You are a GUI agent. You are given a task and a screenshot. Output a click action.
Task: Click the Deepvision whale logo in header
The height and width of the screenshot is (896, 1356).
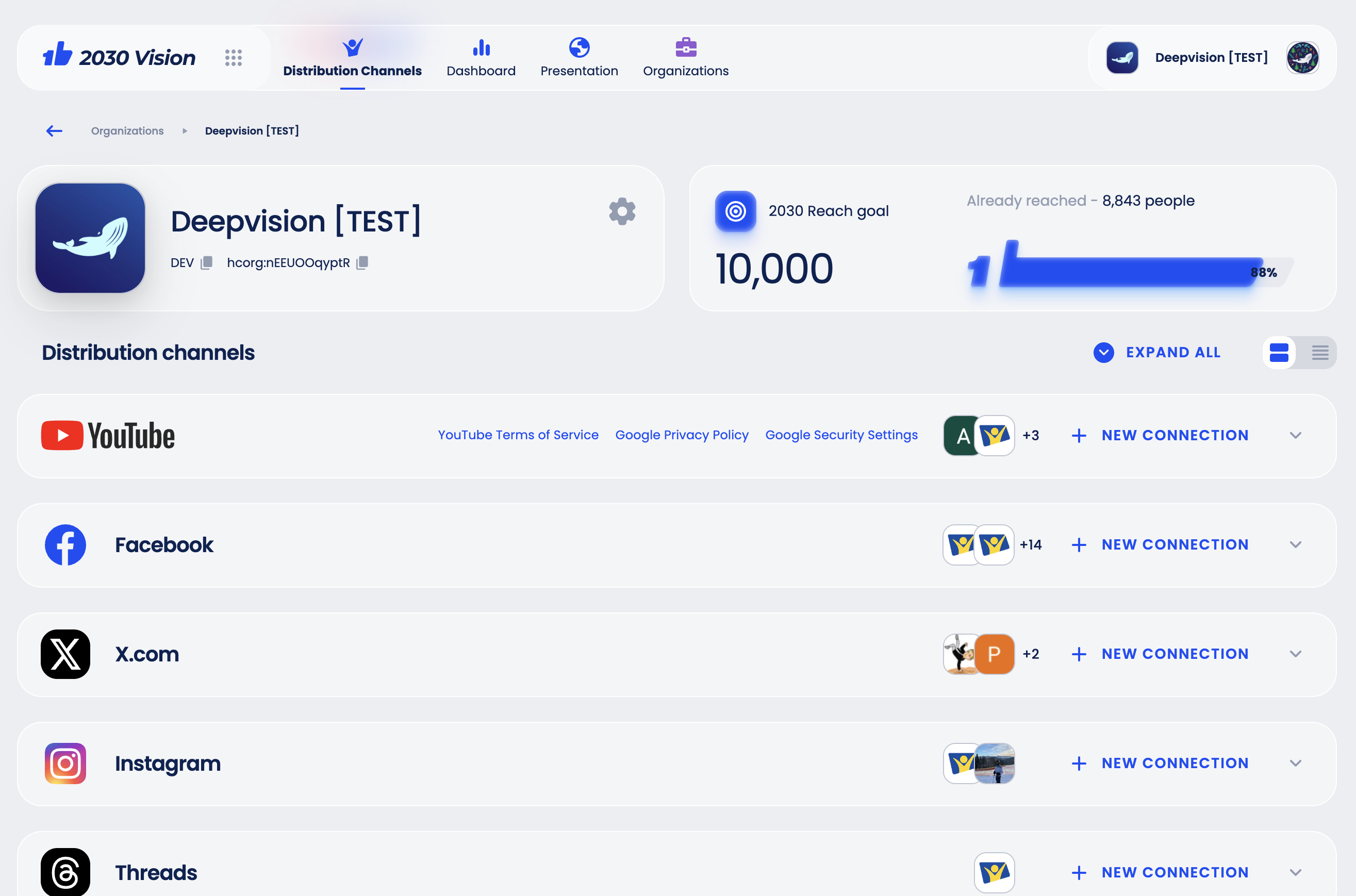point(1122,58)
